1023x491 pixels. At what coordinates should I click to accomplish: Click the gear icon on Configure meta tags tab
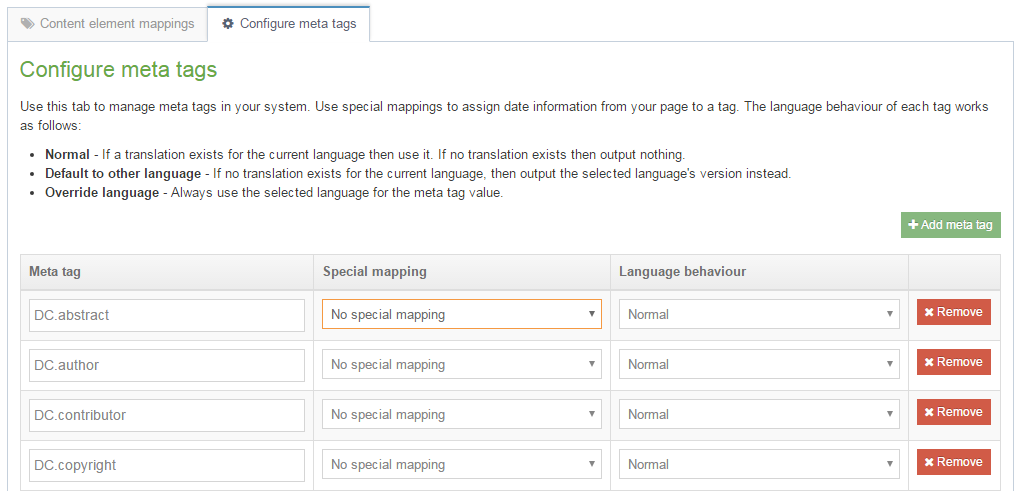228,24
